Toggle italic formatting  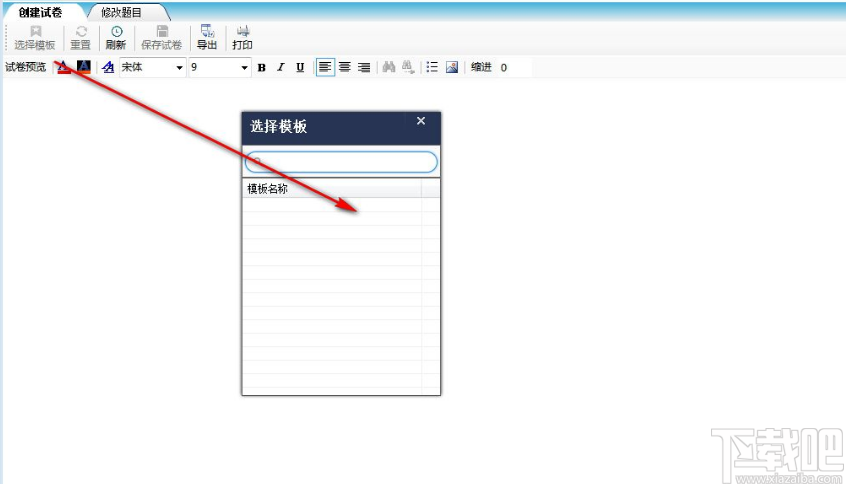click(281, 67)
